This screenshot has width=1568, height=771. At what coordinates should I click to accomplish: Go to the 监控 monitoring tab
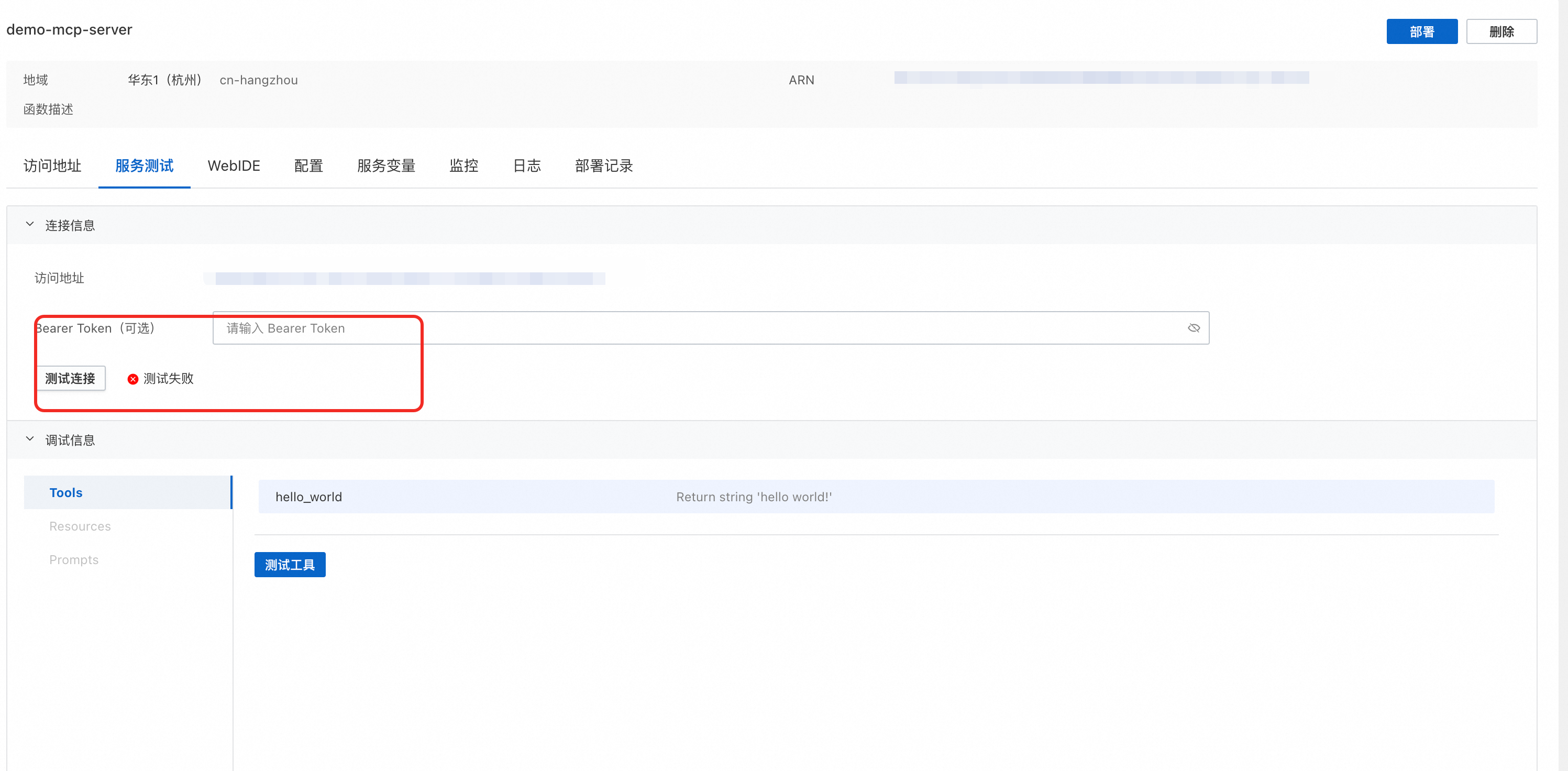464,166
